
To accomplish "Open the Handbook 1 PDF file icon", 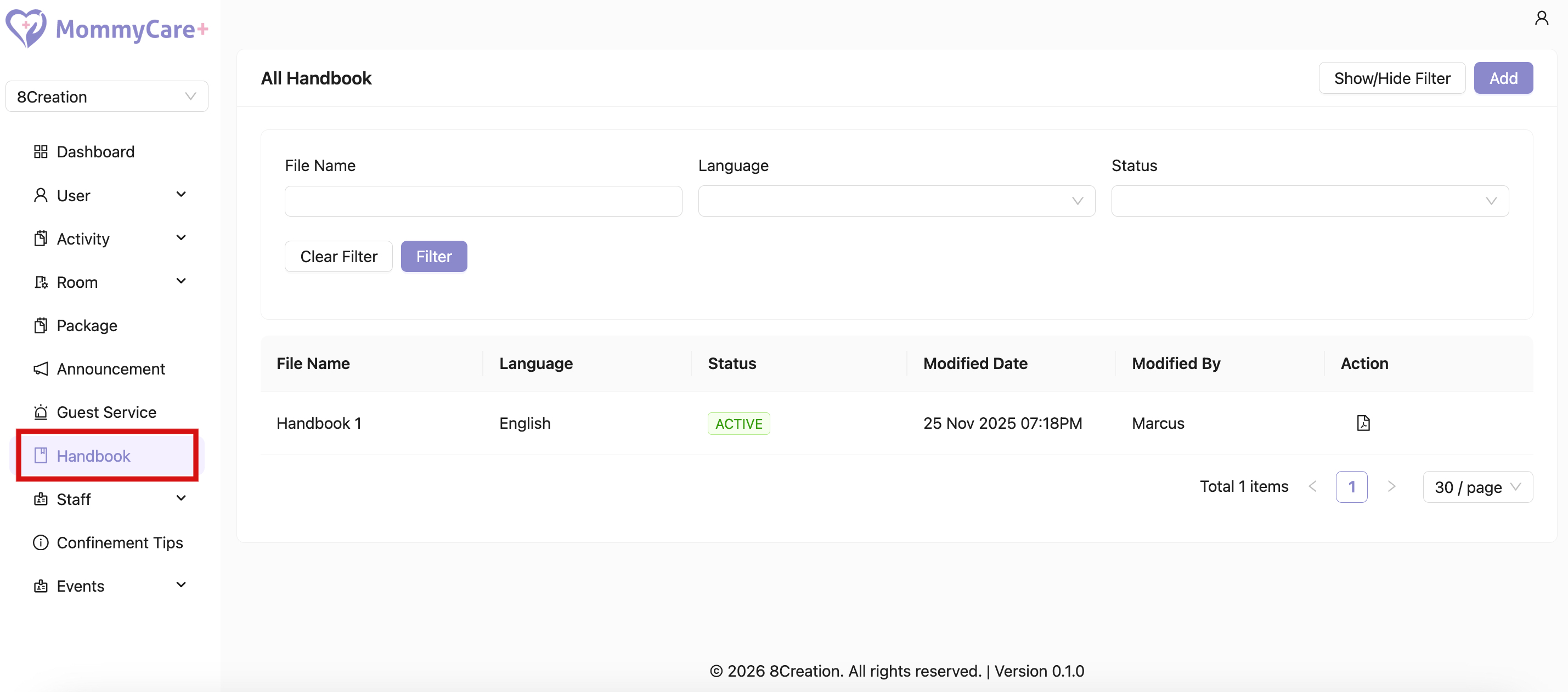I will pyautogui.click(x=1363, y=423).
